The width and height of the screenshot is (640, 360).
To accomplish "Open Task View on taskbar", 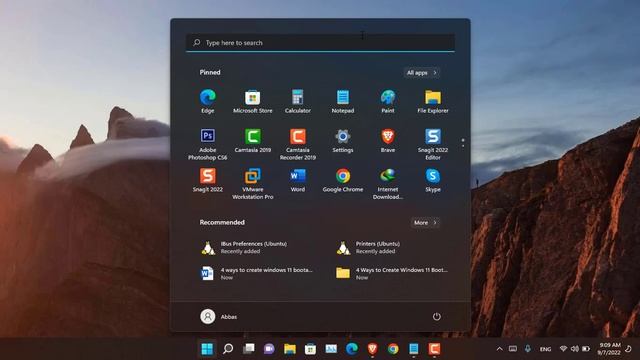I will point(249,349).
